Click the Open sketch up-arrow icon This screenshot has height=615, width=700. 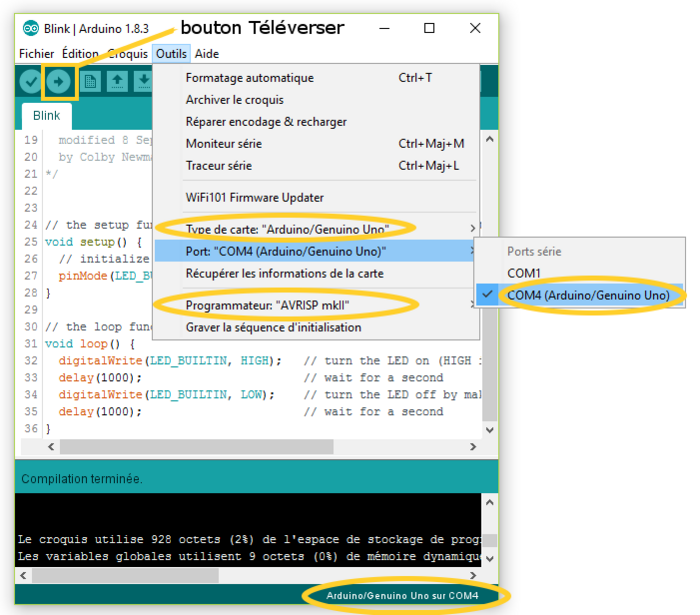(117, 82)
